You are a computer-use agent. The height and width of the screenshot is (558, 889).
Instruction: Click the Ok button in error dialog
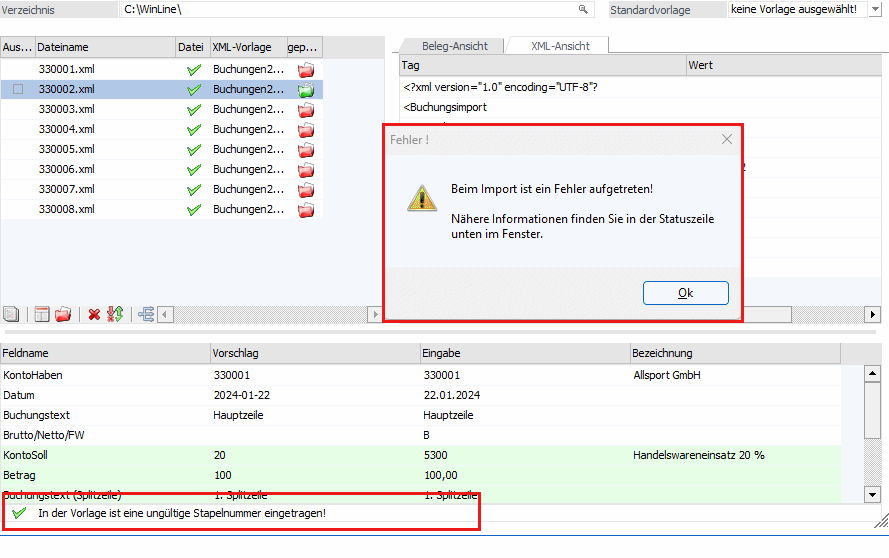pyautogui.click(x=685, y=293)
